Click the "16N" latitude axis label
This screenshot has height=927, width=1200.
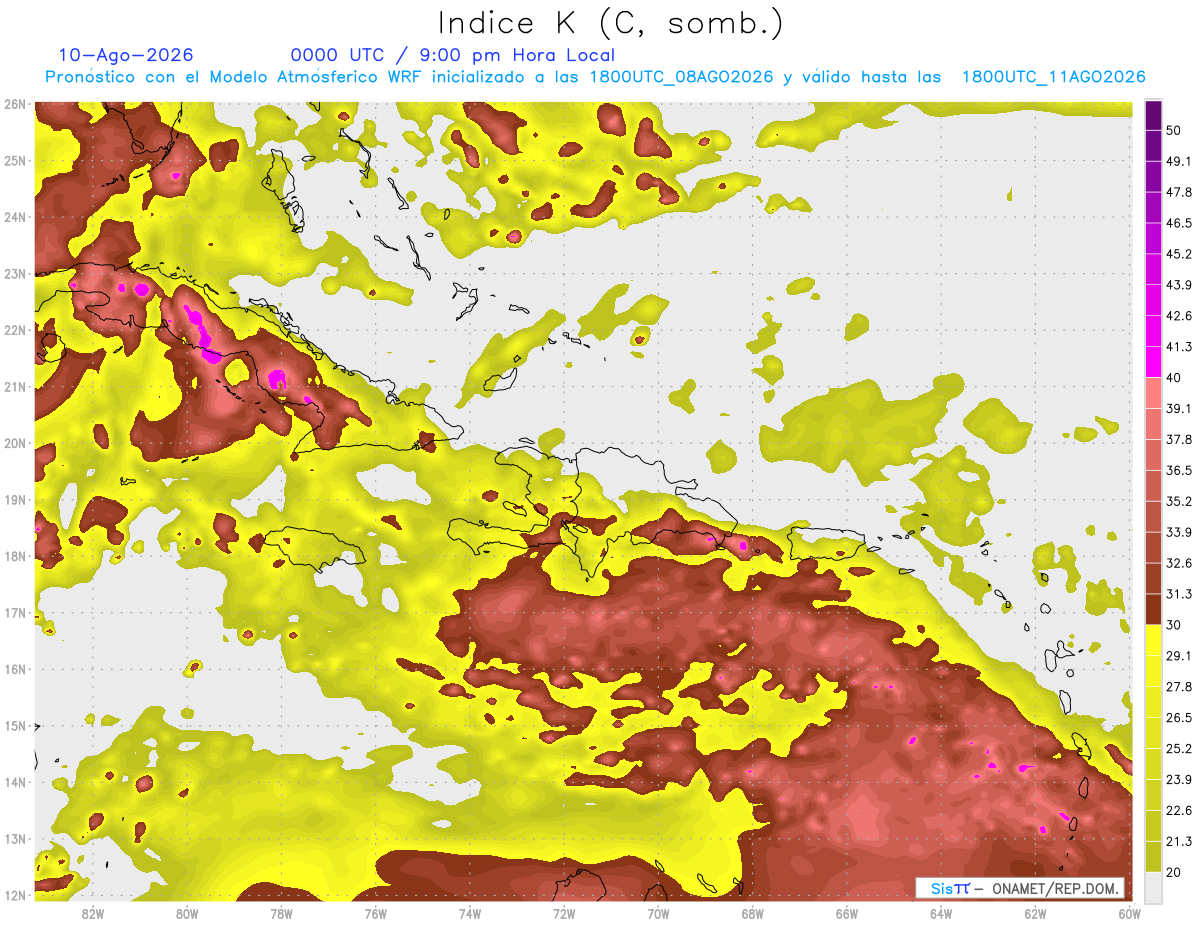[x=15, y=669]
